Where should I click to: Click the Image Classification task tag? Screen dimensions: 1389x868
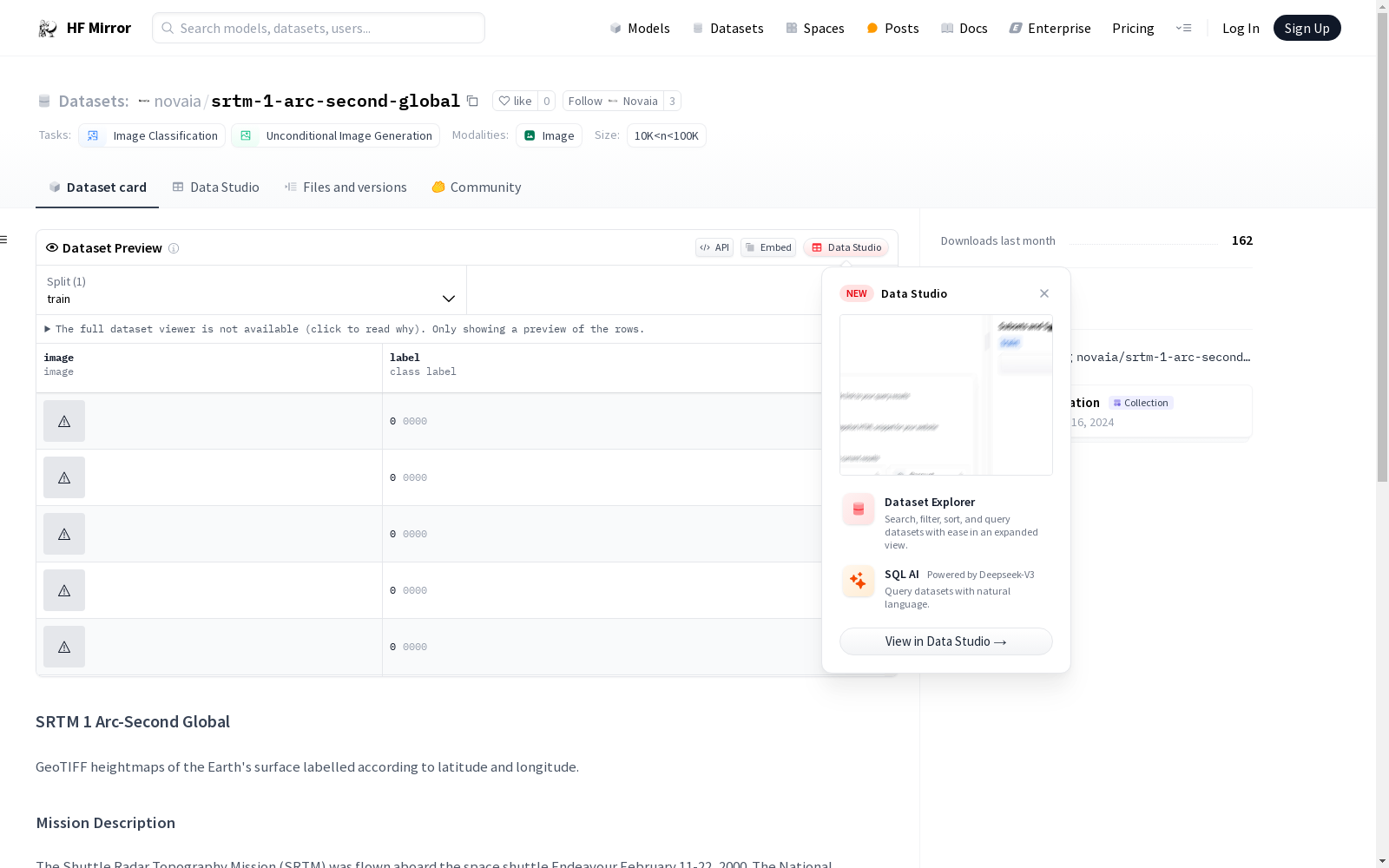tap(152, 135)
